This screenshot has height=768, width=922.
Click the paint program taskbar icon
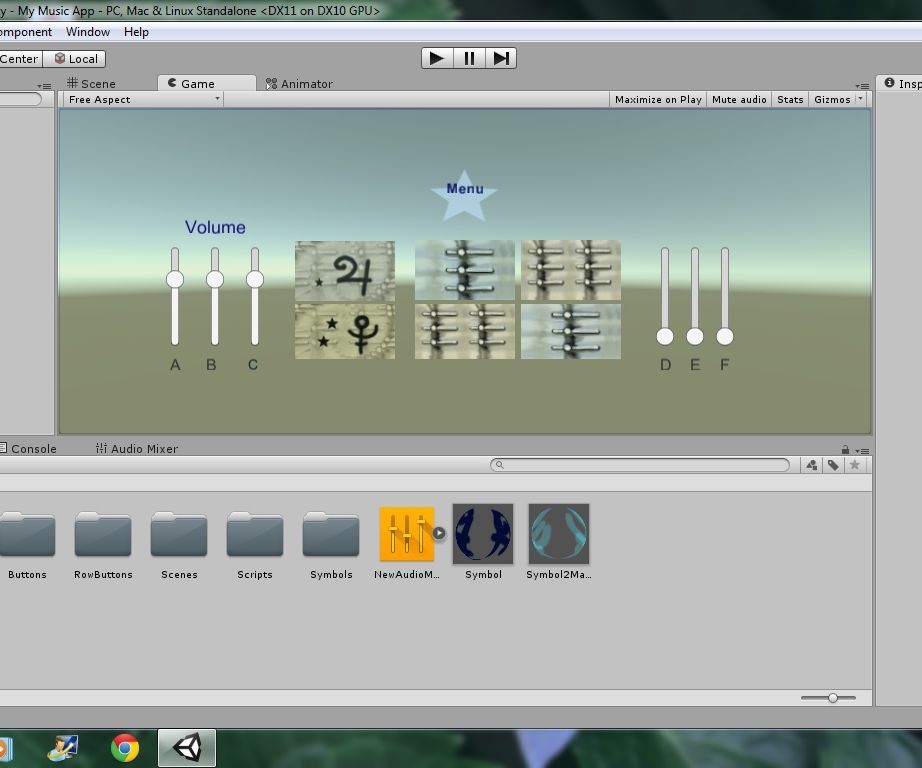point(63,748)
